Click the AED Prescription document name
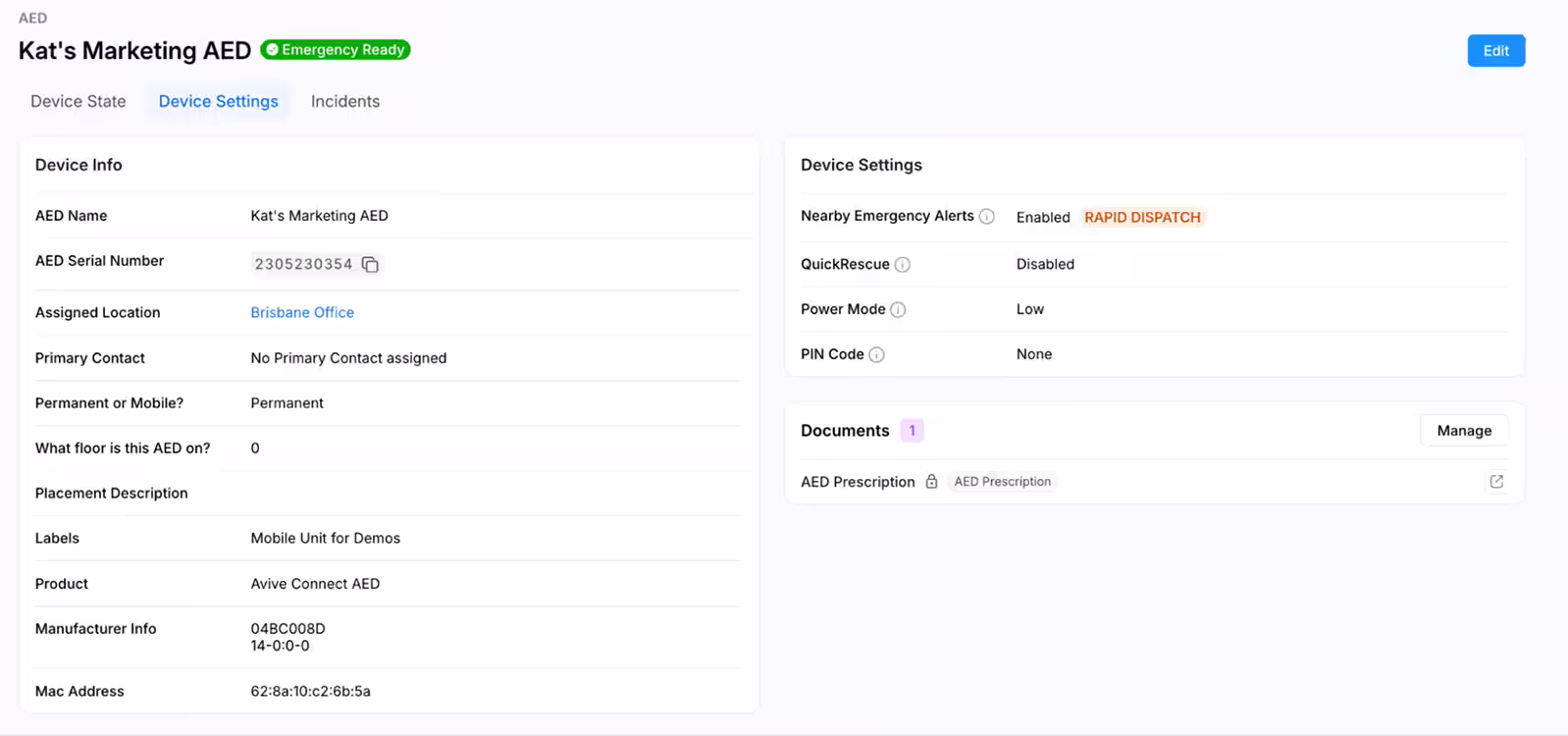The image size is (1568, 736). 858,482
